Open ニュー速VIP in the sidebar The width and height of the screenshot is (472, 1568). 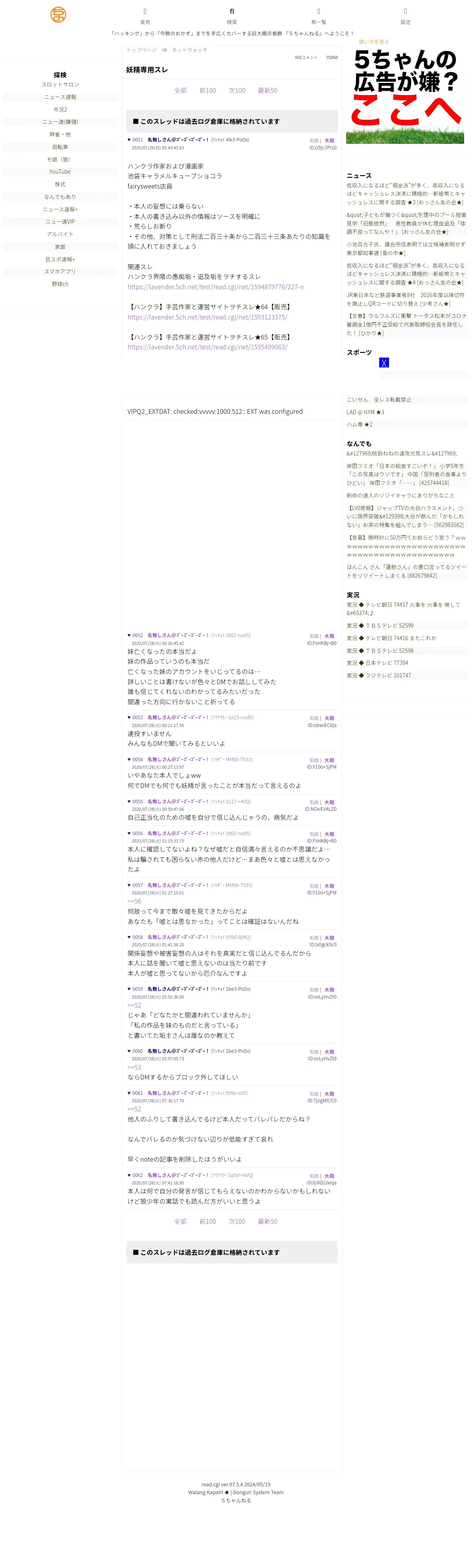[60, 222]
